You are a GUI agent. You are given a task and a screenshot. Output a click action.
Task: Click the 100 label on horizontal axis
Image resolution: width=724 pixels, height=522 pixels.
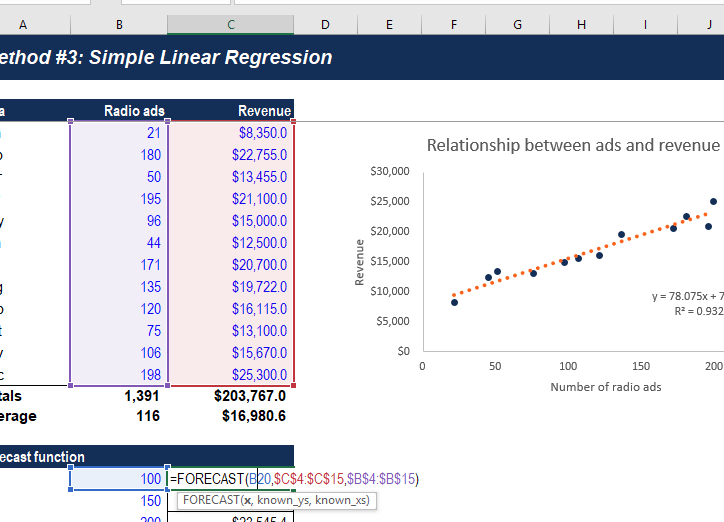coord(568,366)
